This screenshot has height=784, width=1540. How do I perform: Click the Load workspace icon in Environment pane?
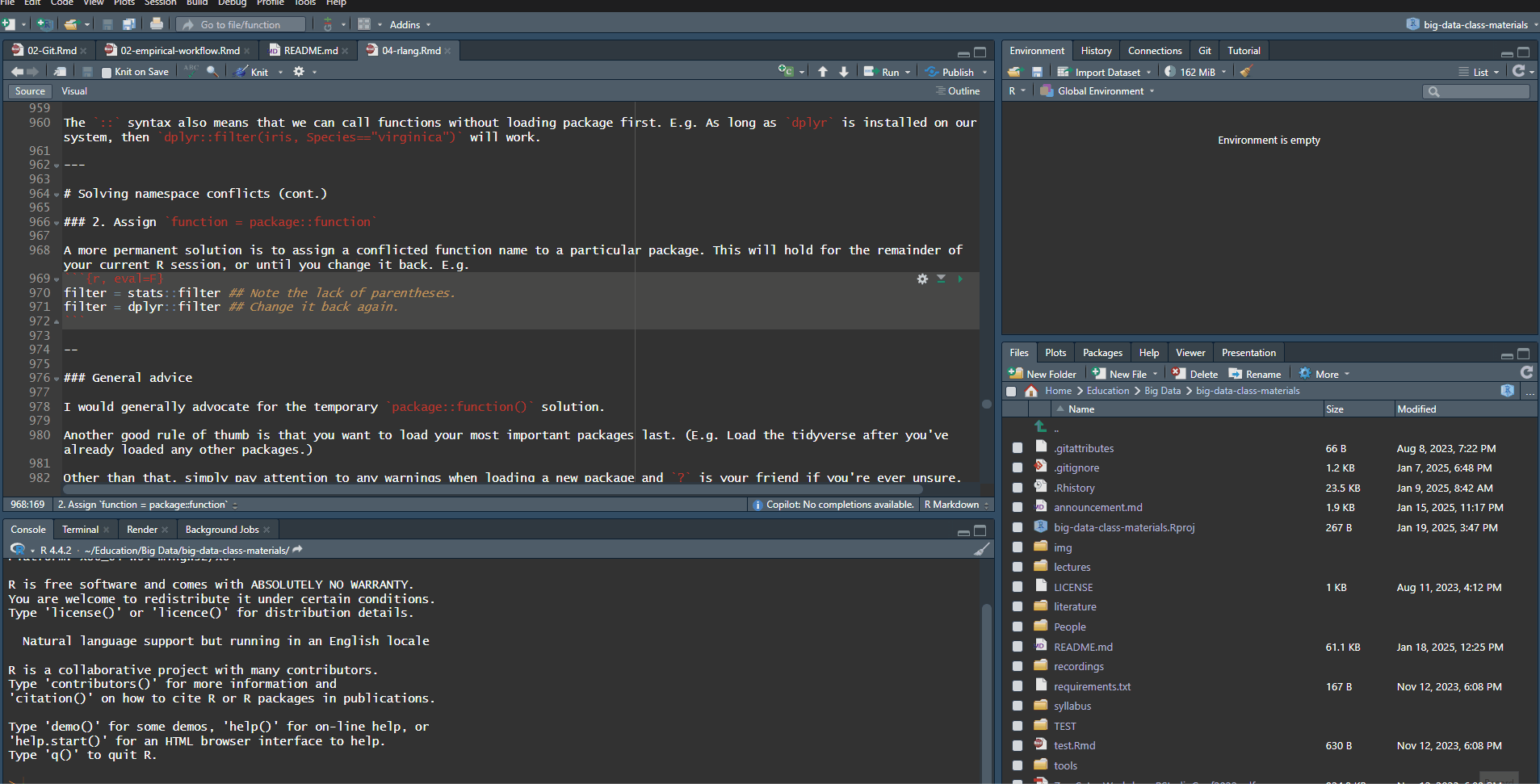pos(1014,72)
